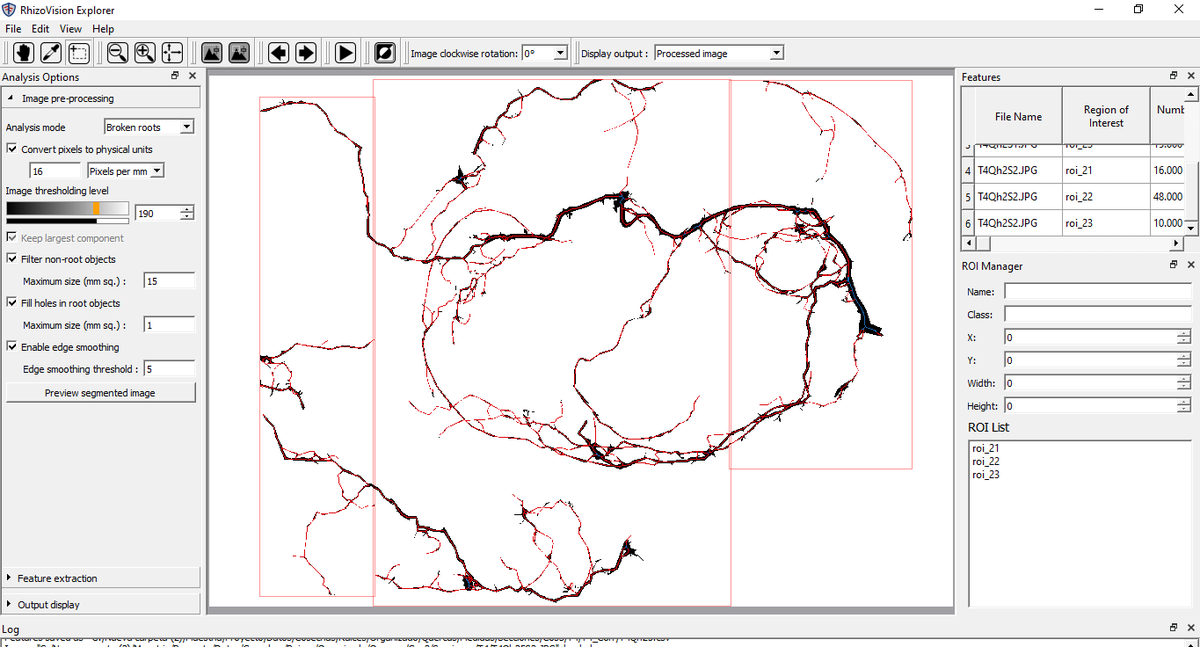This screenshot has height=647, width=1200.
Task: Close the Features panel
Action: tap(1190, 77)
